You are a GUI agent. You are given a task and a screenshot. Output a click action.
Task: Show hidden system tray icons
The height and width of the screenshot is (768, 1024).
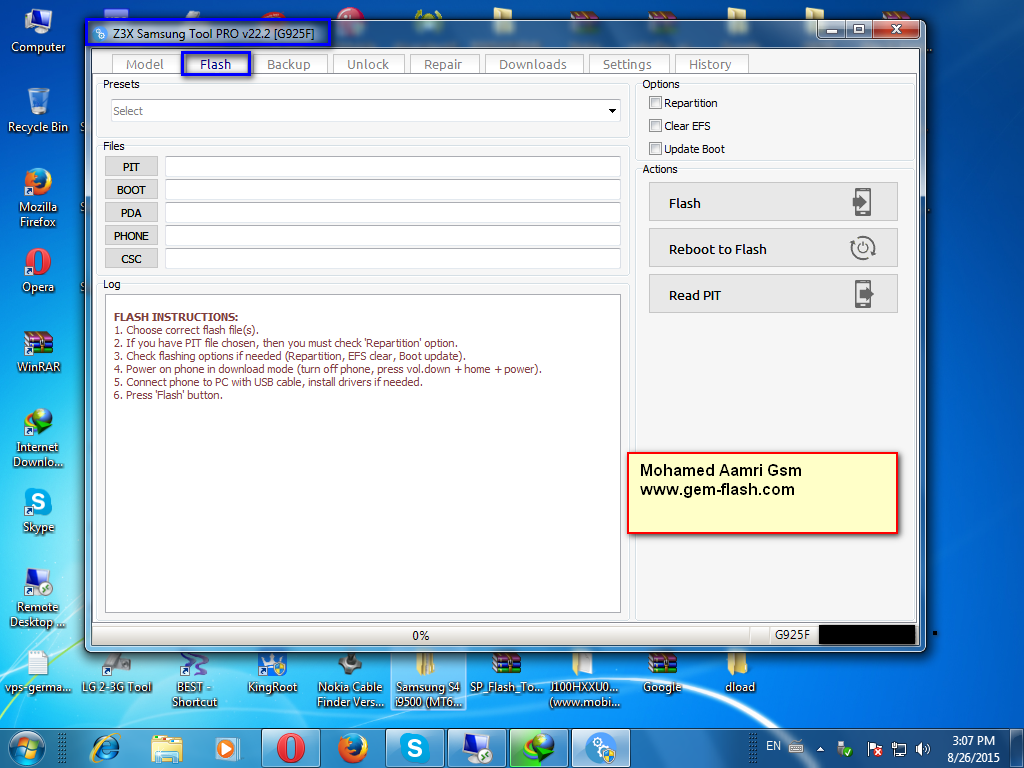(x=820, y=748)
